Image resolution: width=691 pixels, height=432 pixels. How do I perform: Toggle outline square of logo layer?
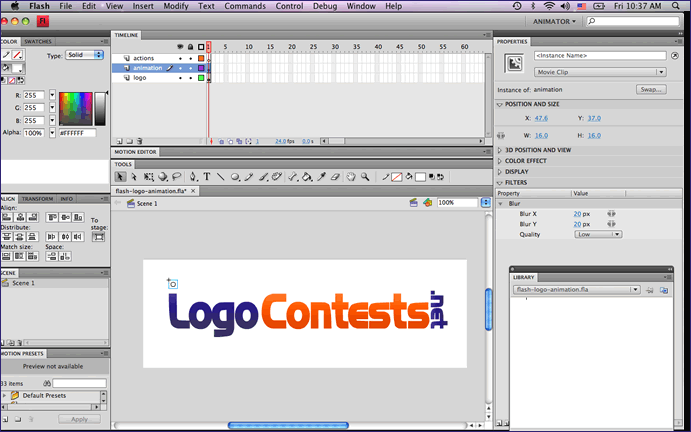point(201,78)
